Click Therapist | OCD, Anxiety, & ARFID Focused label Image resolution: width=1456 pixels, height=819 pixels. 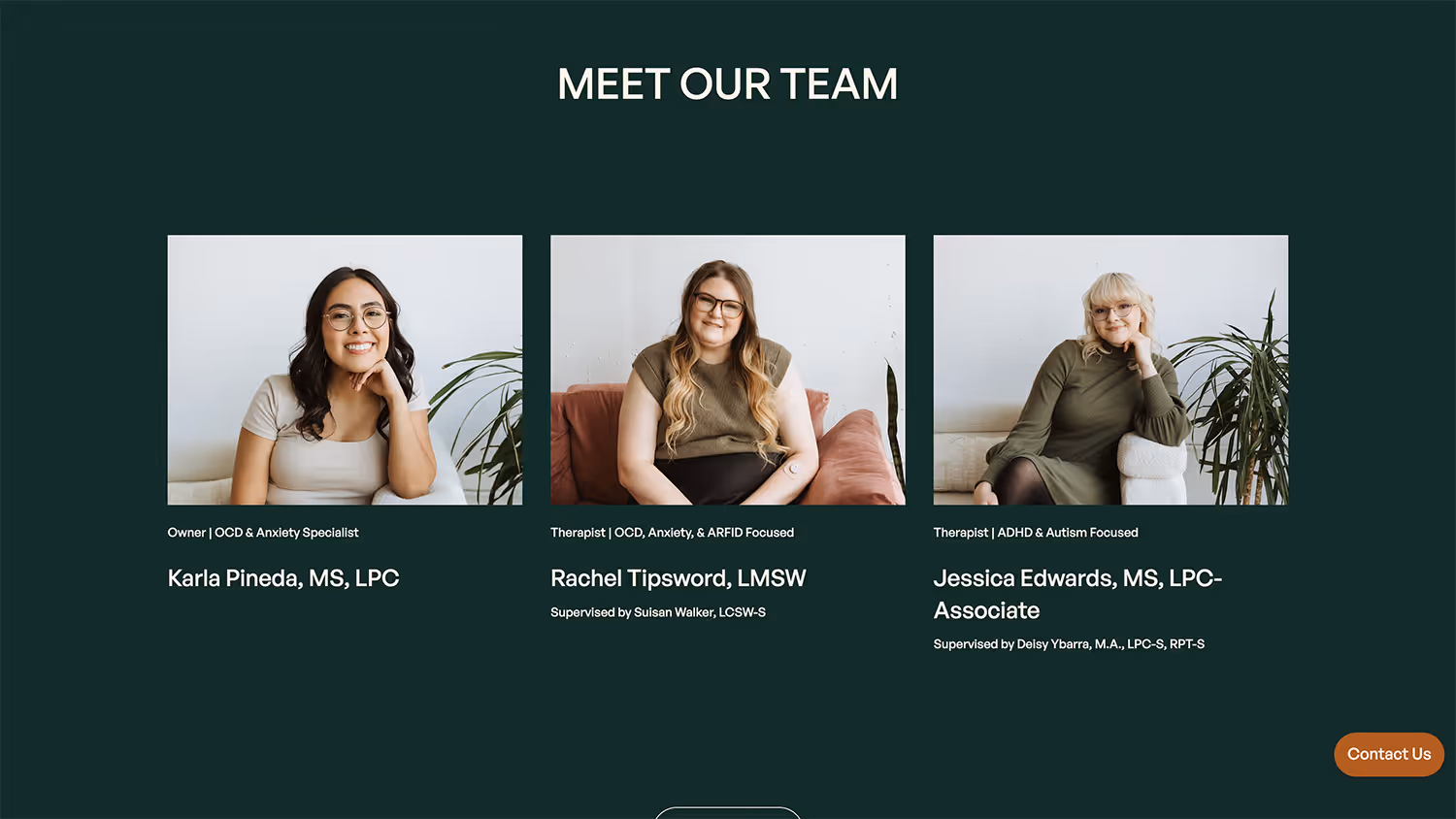[x=672, y=533]
